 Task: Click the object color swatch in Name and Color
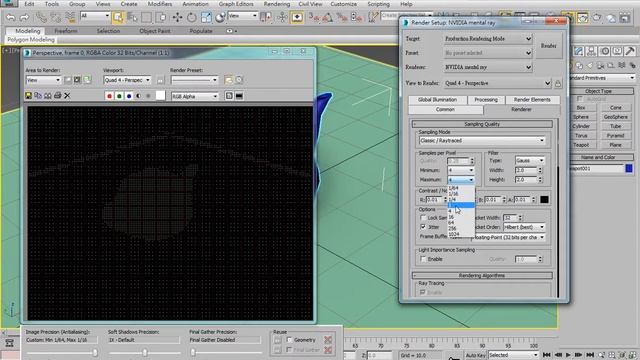[x=629, y=168]
